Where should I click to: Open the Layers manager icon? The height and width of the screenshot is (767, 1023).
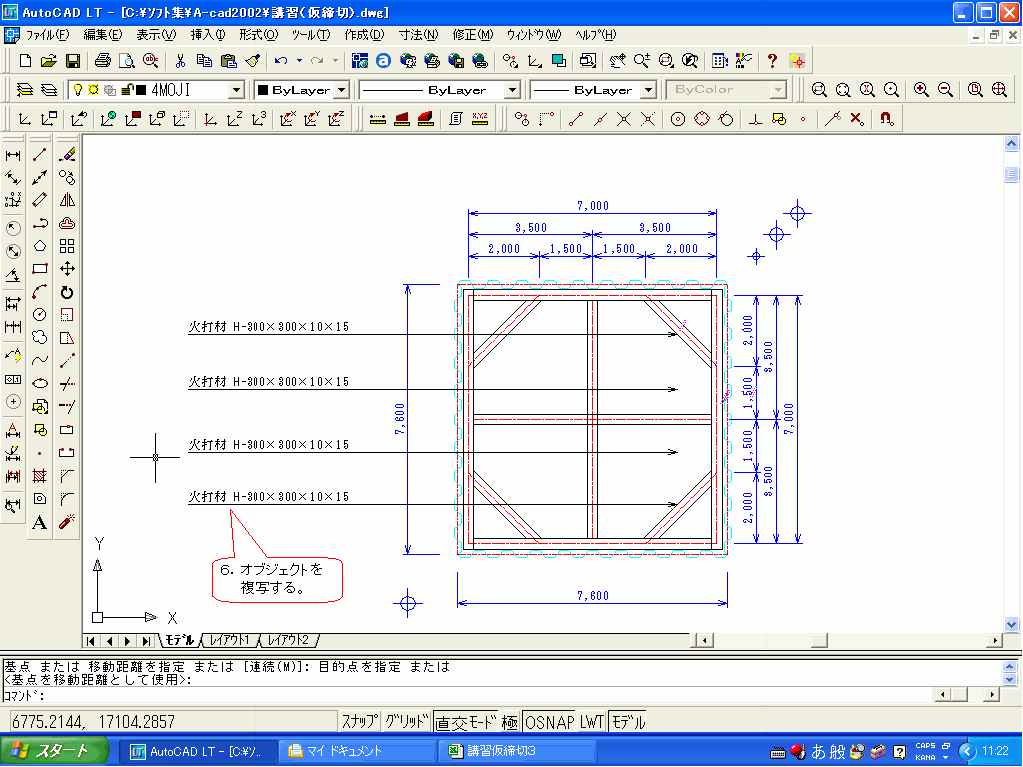(x=25, y=90)
